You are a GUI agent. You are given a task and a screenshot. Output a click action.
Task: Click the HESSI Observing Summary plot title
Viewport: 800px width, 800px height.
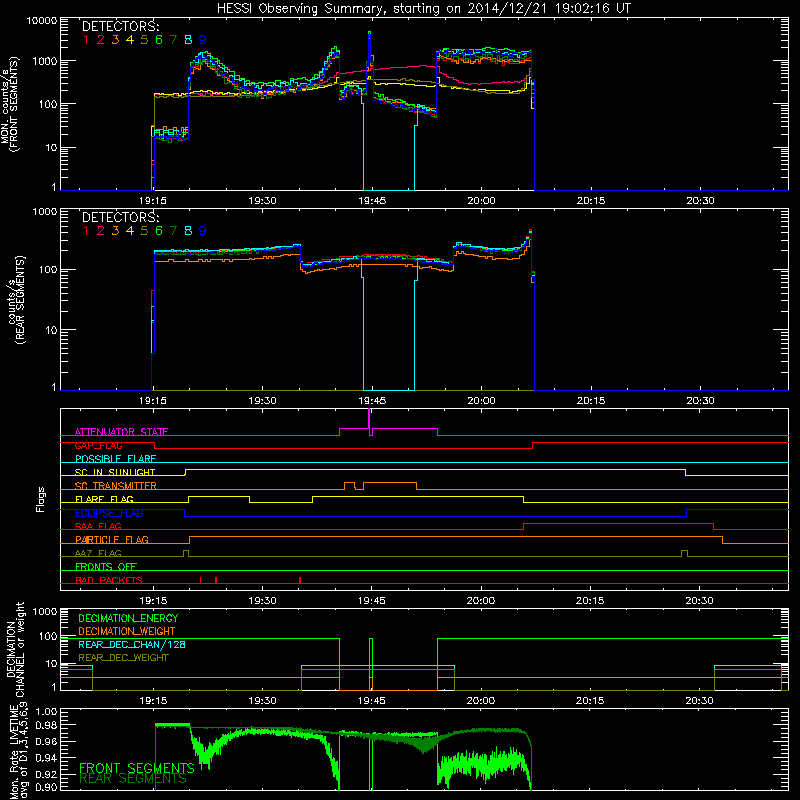point(424,9)
